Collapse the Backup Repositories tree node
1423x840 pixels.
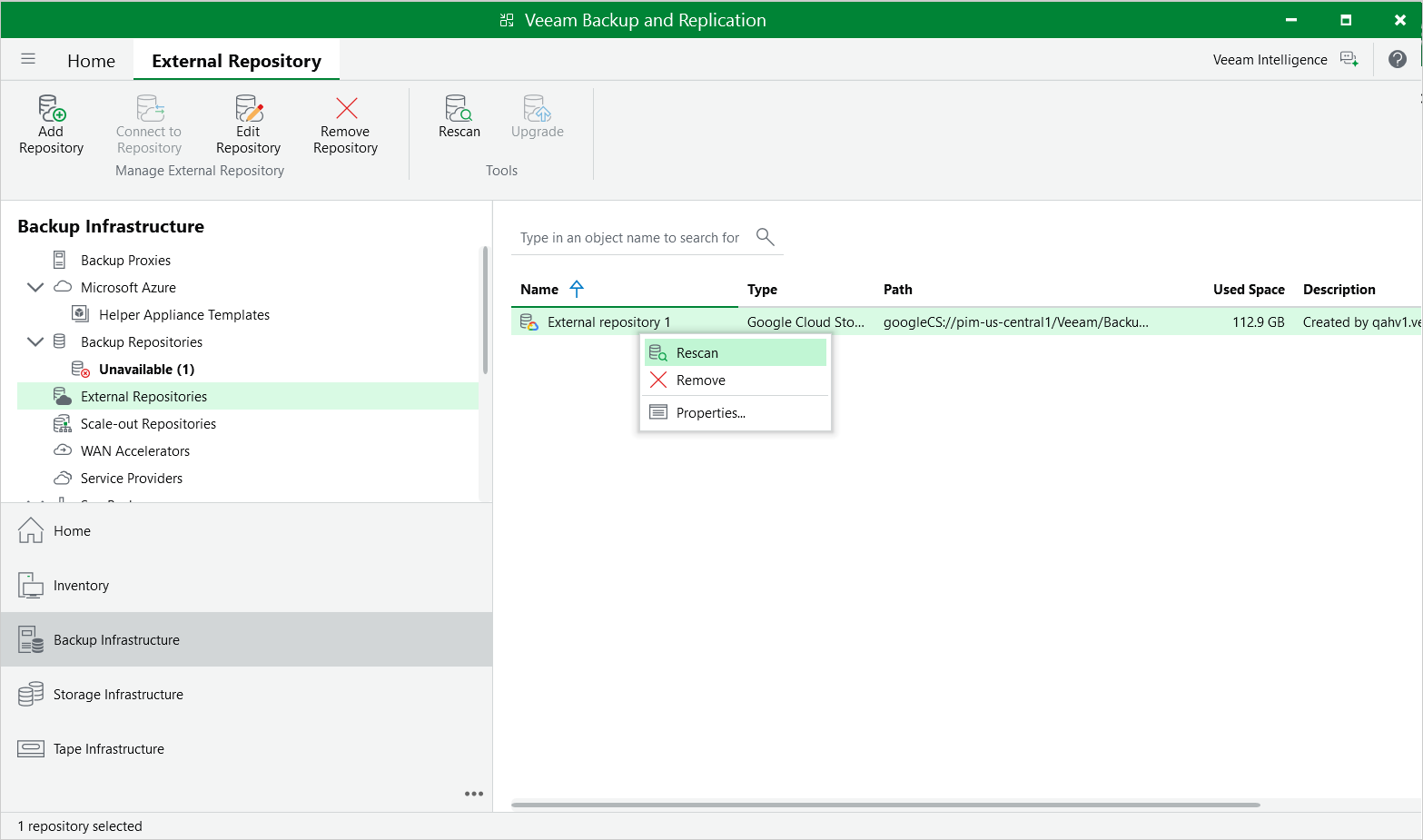click(x=35, y=341)
